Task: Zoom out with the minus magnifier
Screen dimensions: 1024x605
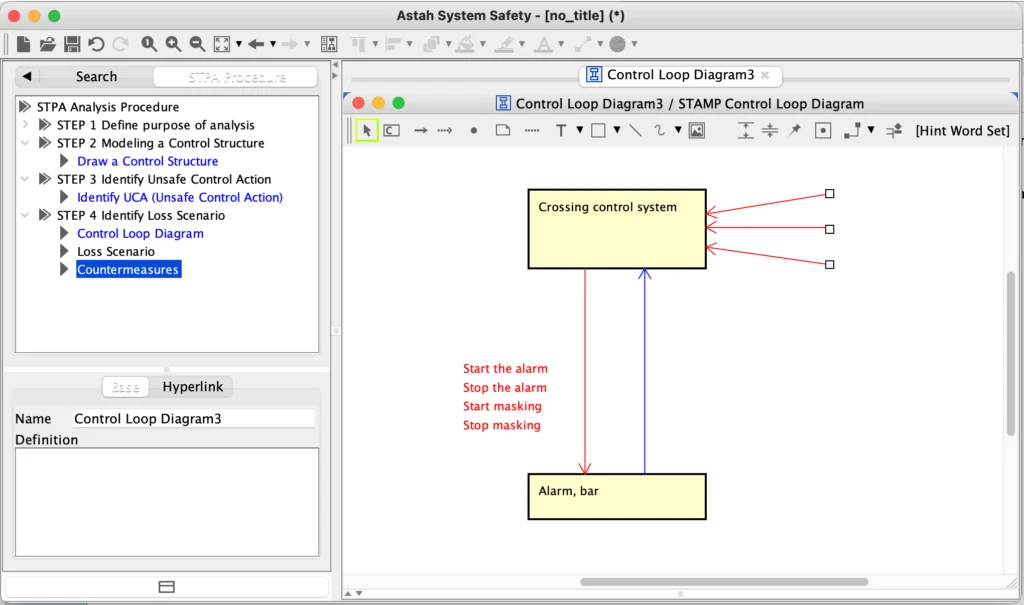Action: click(x=197, y=44)
